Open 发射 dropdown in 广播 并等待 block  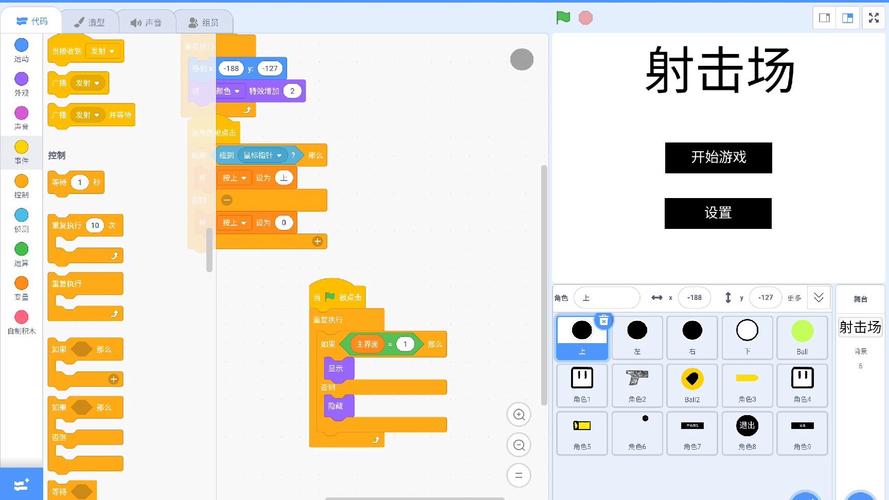88,115
